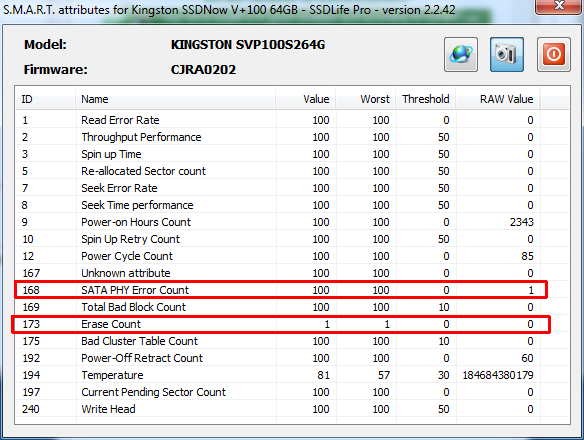Click the camera screenshot icon
The image size is (584, 440).
[507, 54]
